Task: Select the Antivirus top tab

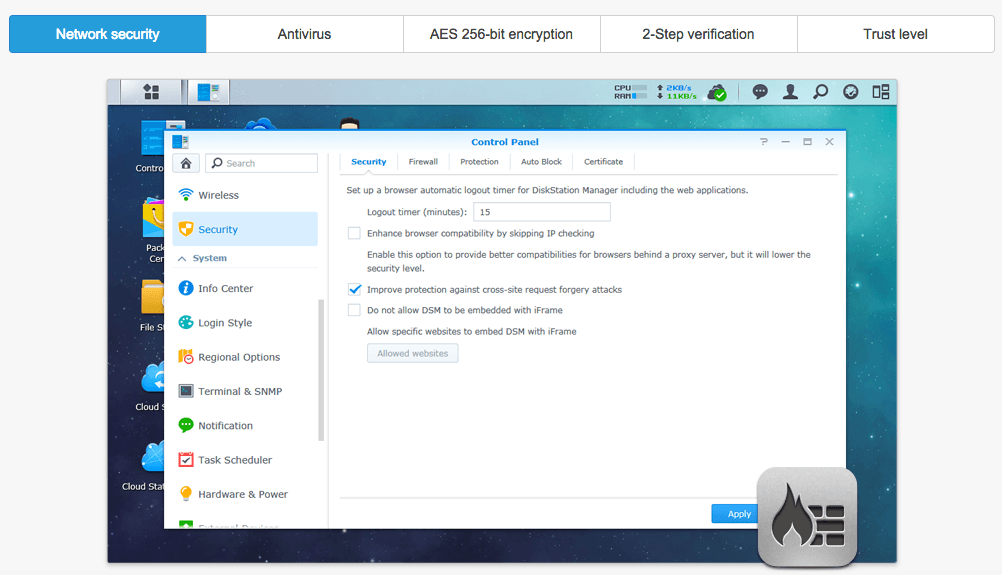Action: [x=304, y=34]
